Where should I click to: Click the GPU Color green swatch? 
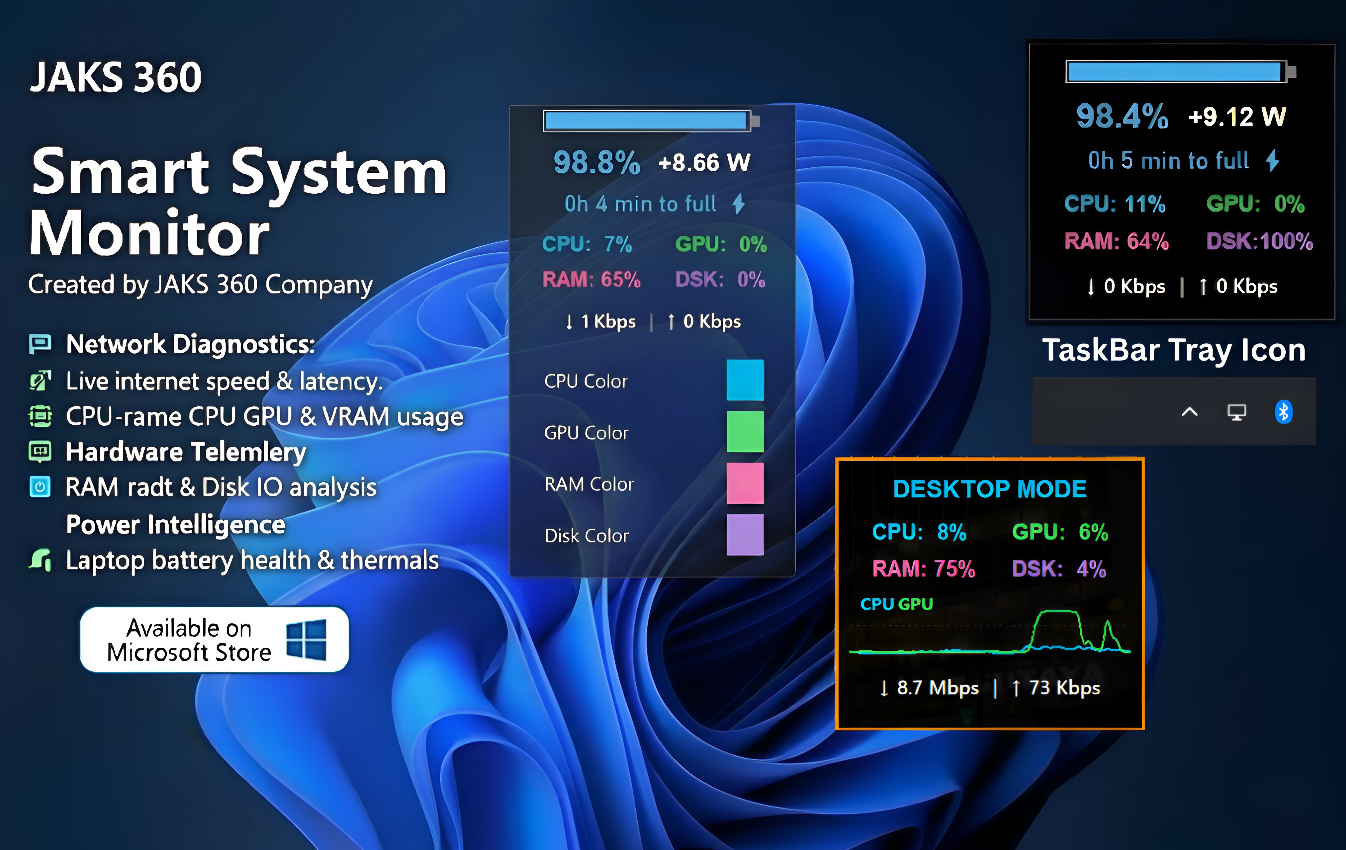(745, 432)
